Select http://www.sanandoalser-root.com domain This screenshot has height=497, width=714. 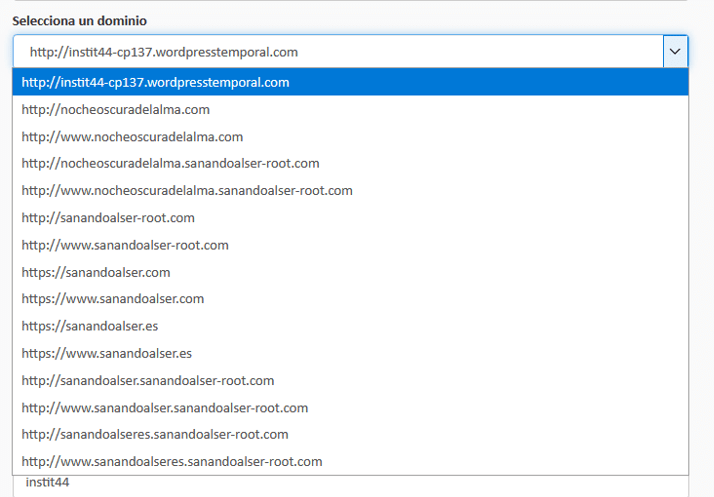click(x=351, y=245)
